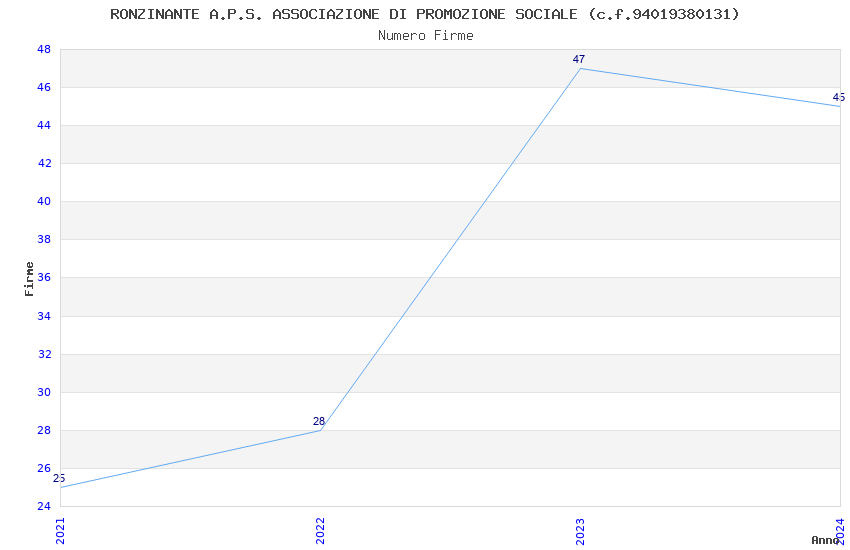850x550 pixels.
Task: Click the y-axis tick 24
Action: (x=44, y=506)
